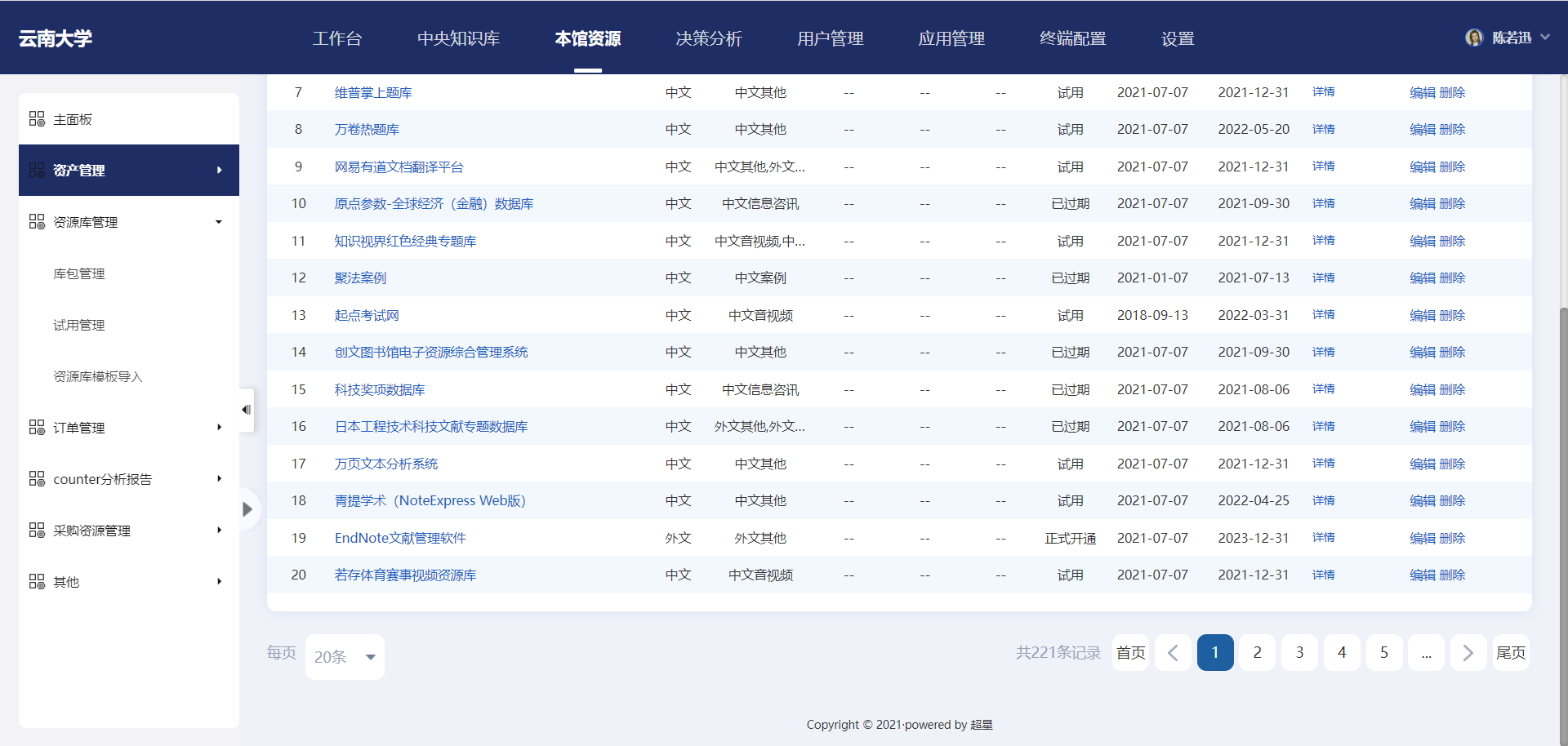
Task: Jump to page 3 in pagination
Action: tap(1299, 653)
